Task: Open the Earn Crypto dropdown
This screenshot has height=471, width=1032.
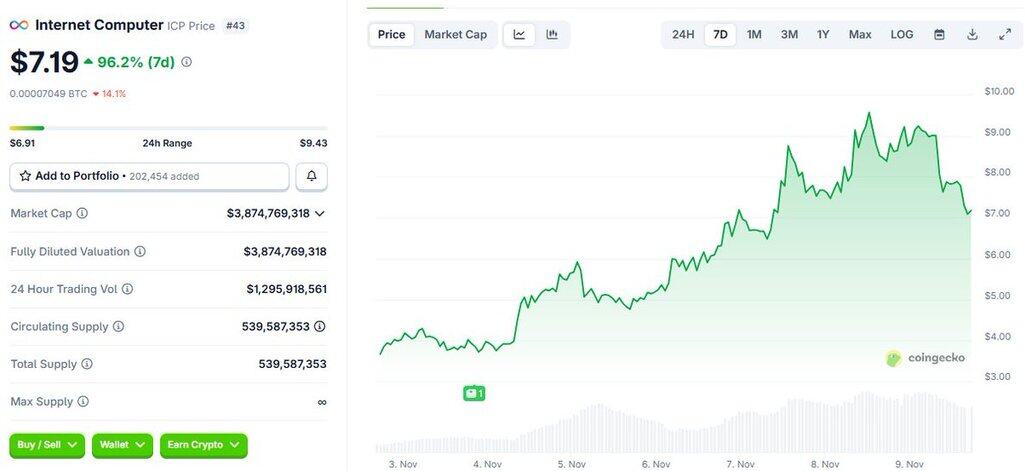Action: tap(203, 444)
